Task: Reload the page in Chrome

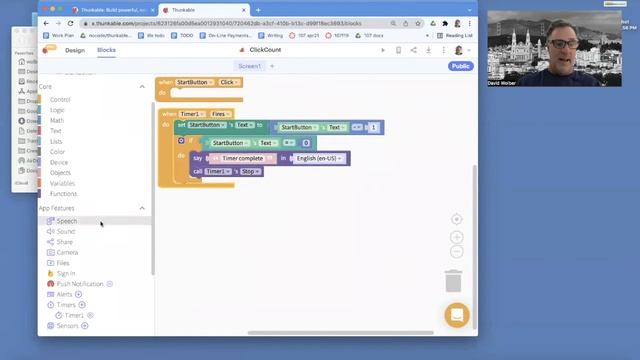Action: [x=71, y=23]
